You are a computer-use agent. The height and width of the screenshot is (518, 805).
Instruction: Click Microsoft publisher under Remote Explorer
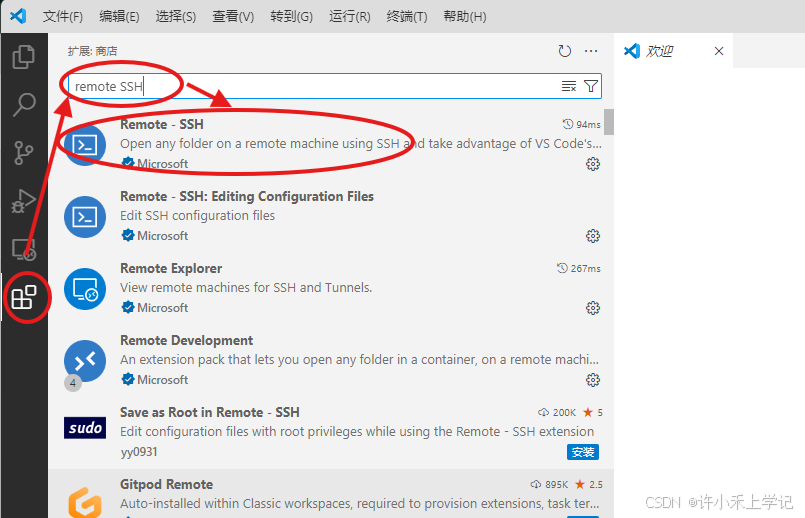pyautogui.click(x=162, y=308)
